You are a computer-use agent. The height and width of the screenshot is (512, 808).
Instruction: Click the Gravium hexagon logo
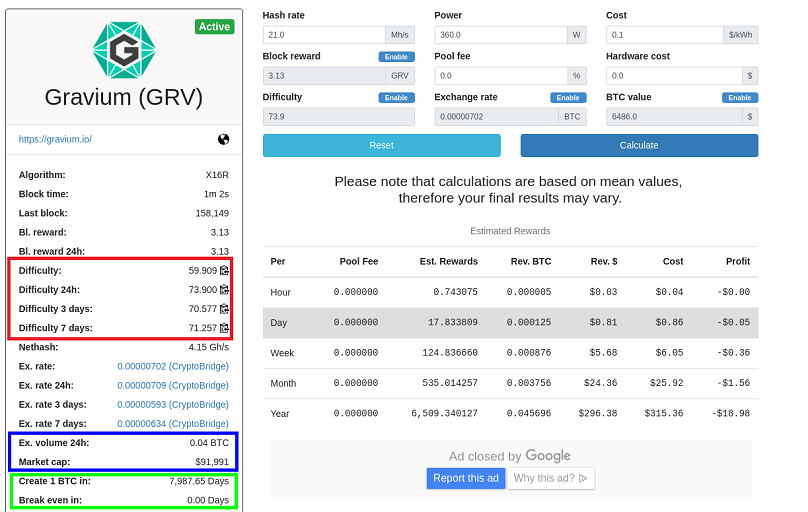124,50
